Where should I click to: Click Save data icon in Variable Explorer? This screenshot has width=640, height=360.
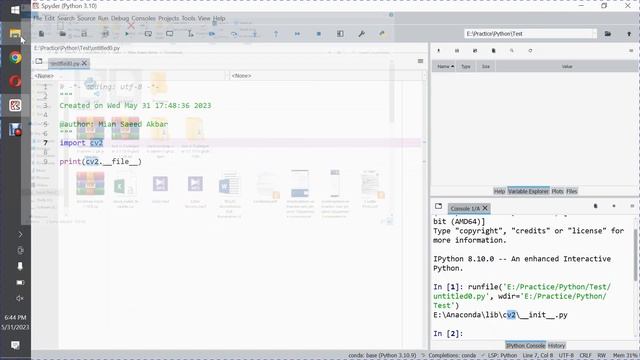[457, 51]
